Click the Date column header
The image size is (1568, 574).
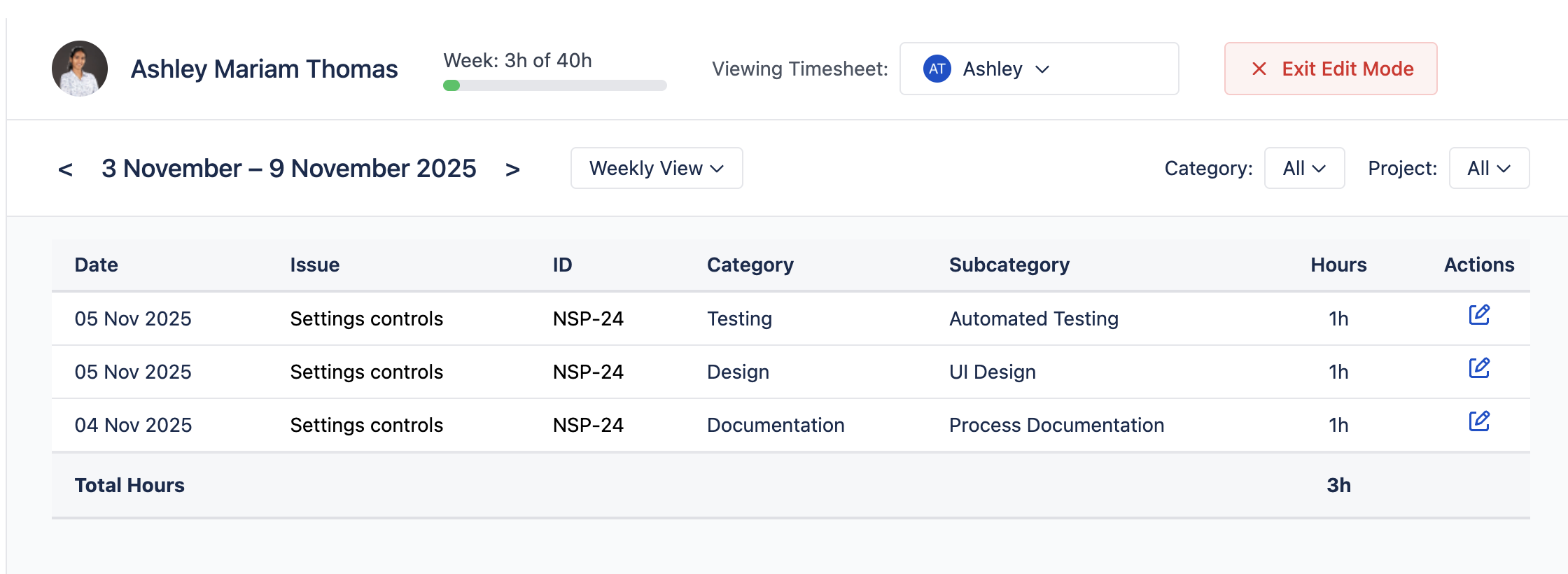(97, 265)
